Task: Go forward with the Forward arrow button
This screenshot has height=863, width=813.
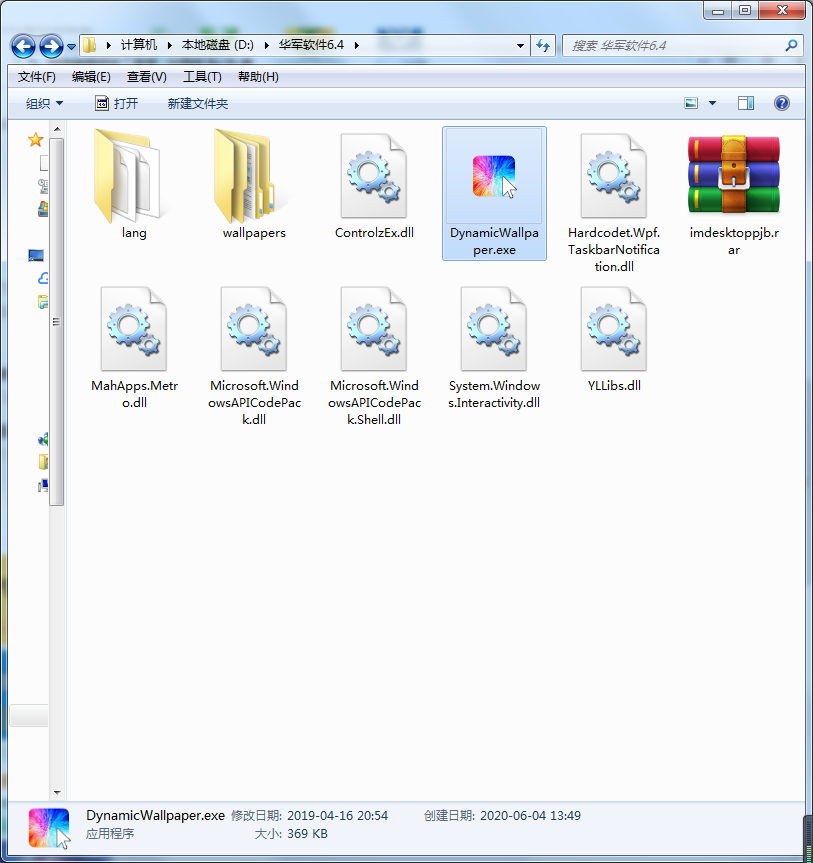Action: [x=51, y=46]
